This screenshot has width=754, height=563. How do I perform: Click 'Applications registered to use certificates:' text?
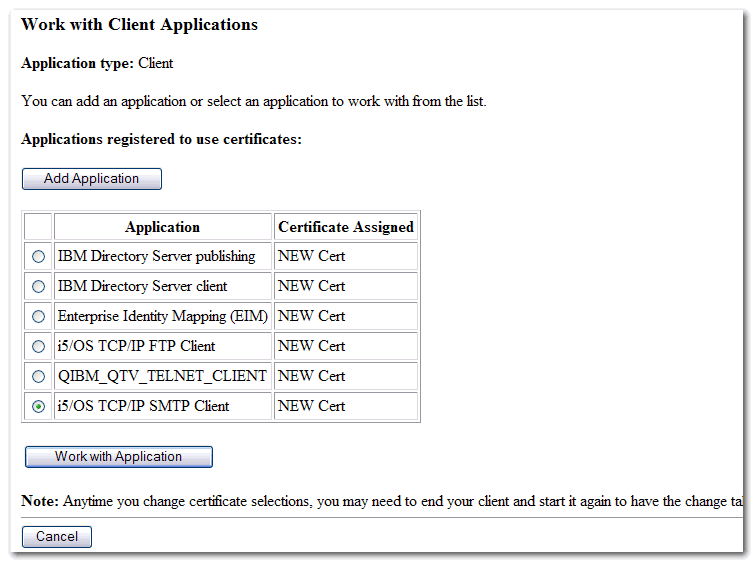pos(162,139)
